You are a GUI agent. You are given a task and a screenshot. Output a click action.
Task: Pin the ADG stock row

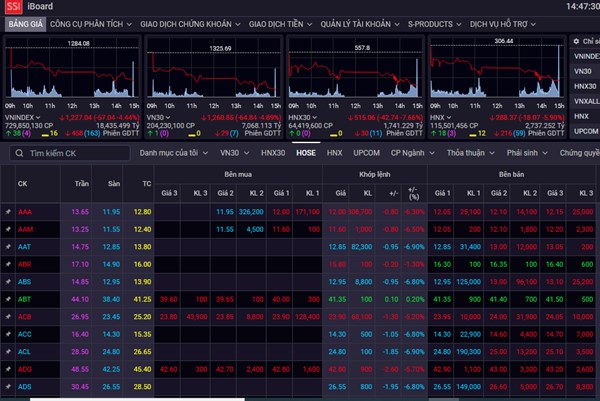pos(8,368)
